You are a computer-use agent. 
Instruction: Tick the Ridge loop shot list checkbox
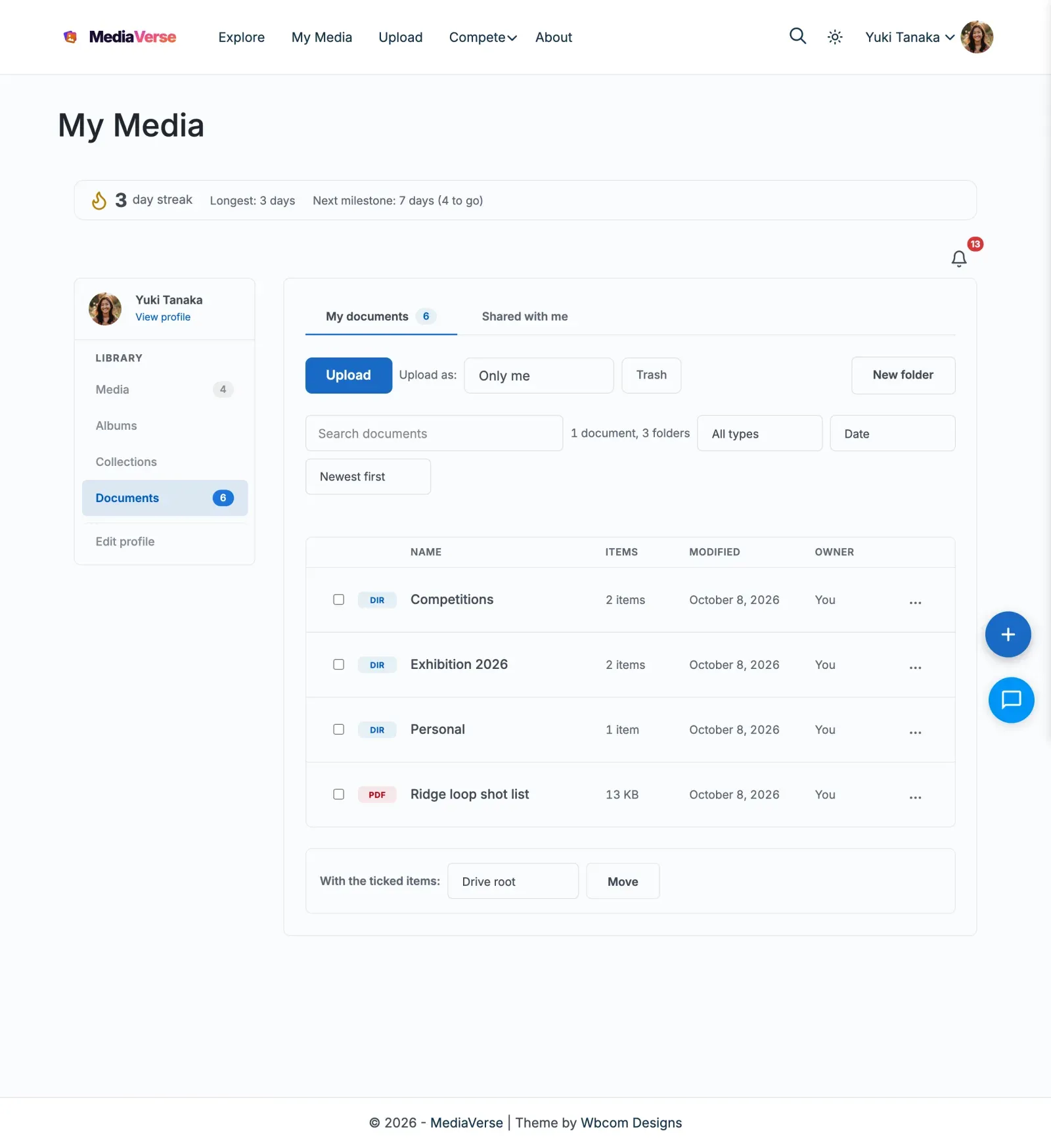(x=338, y=794)
